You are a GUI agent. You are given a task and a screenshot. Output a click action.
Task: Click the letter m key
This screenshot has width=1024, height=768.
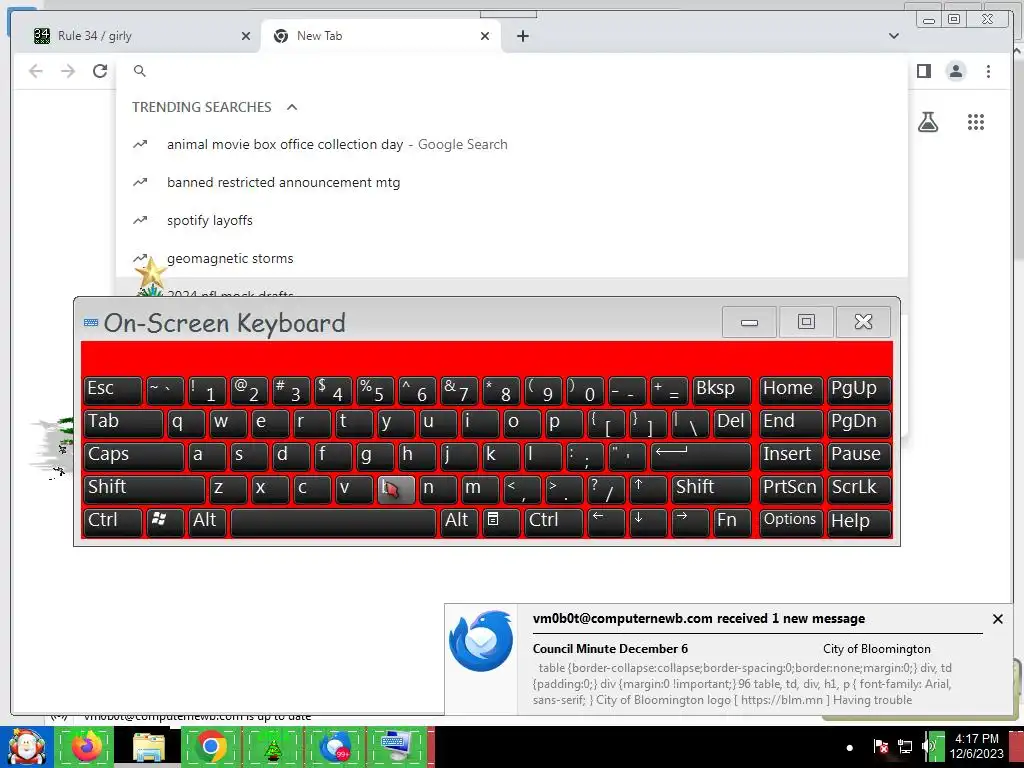pos(479,488)
